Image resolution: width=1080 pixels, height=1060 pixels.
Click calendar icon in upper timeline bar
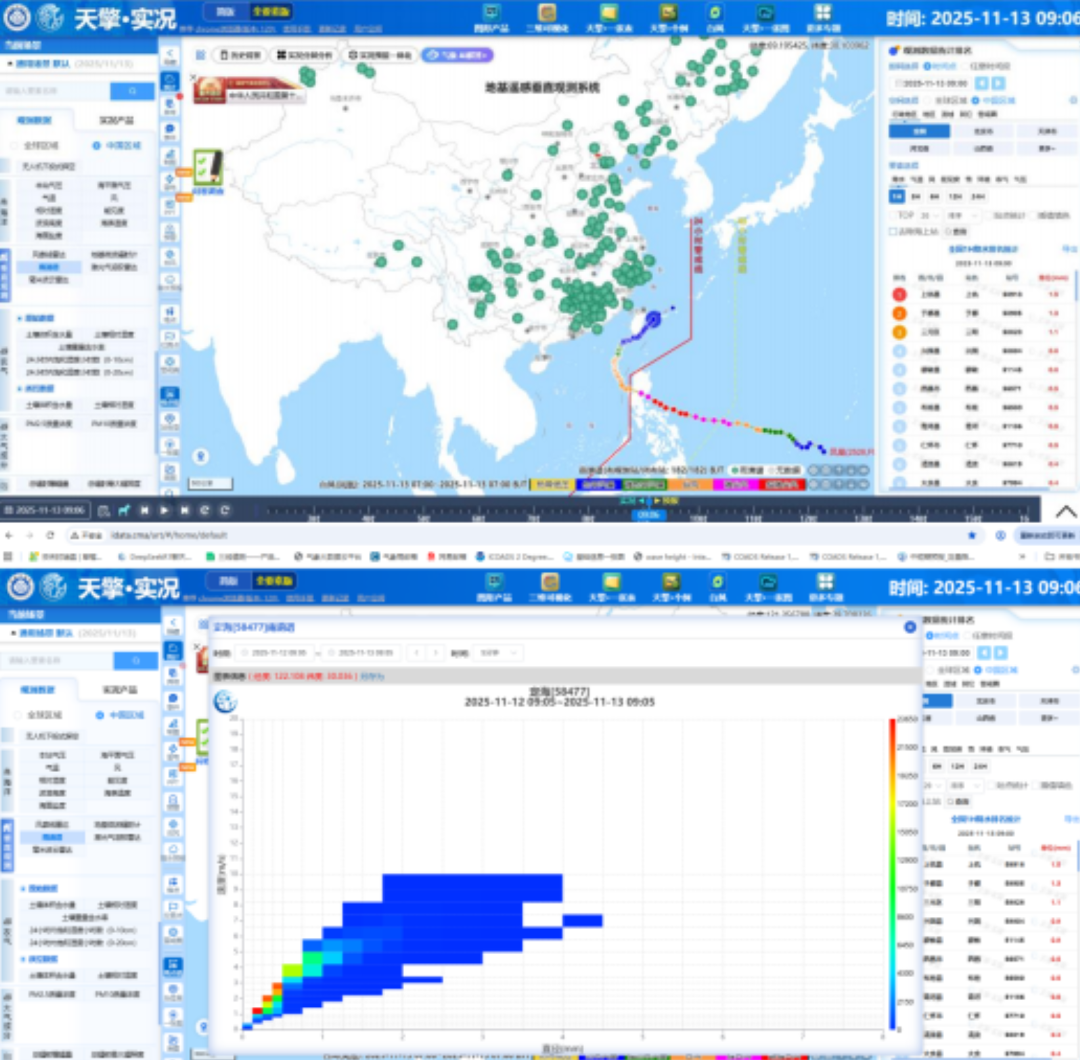[x=103, y=510]
